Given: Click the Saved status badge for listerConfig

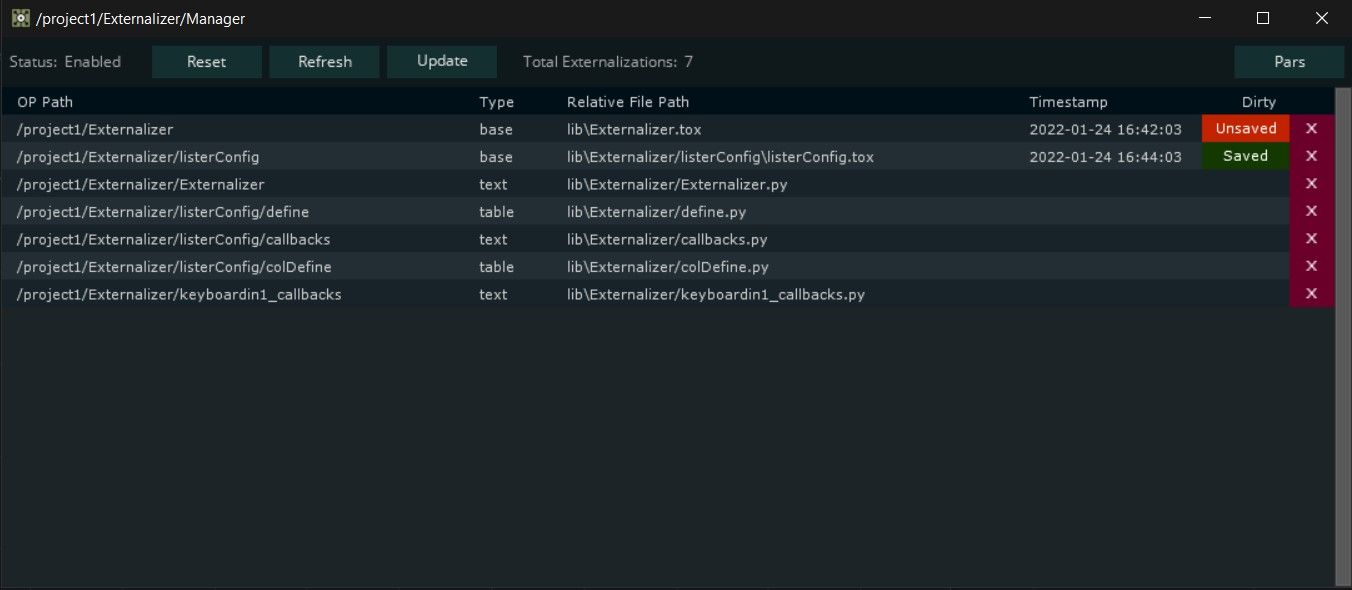Looking at the screenshot, I should tap(1245, 156).
